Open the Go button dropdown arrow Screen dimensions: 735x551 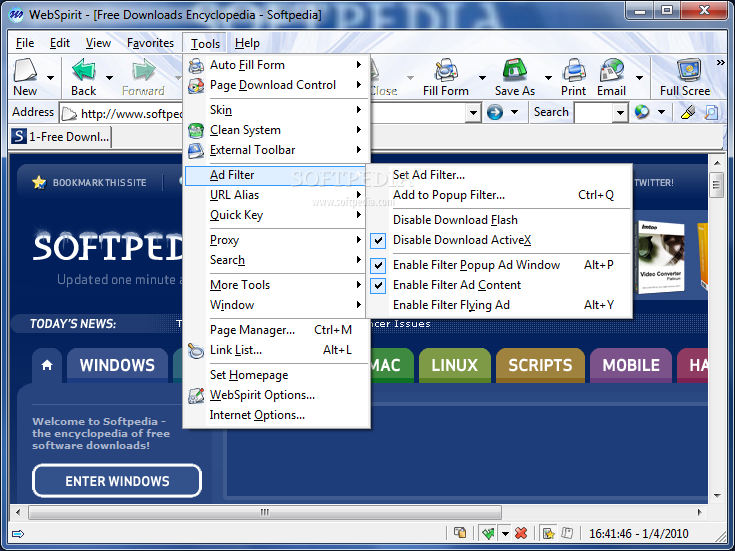point(514,112)
